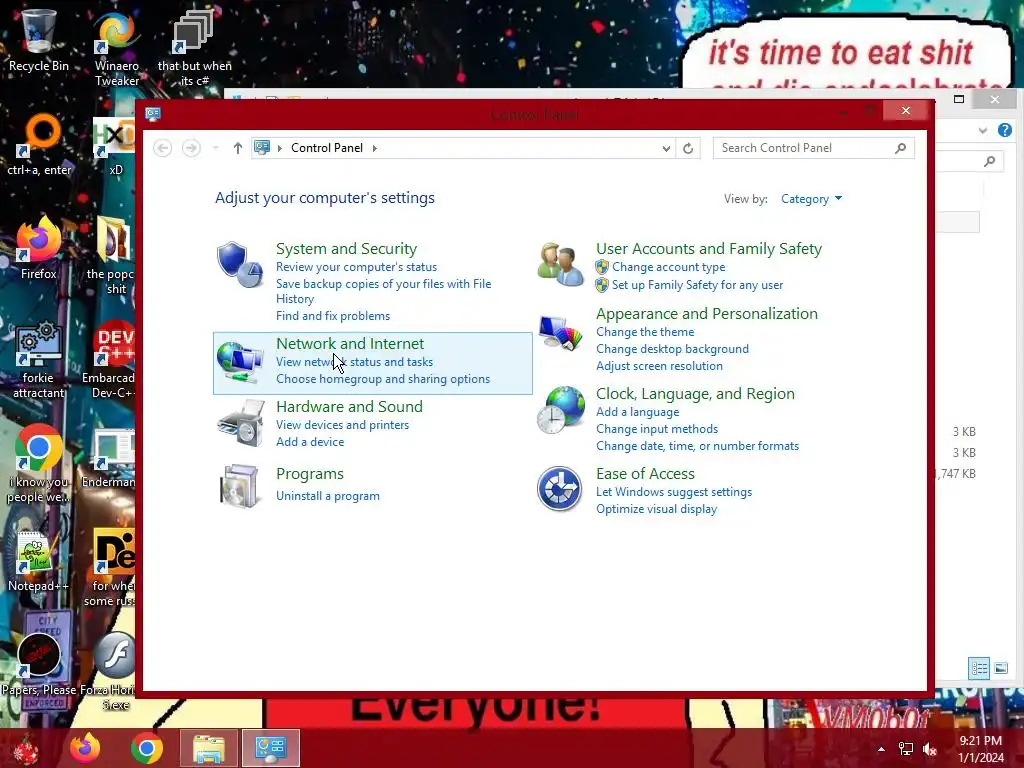Open the Recycle Bin desktop icon

(38, 40)
